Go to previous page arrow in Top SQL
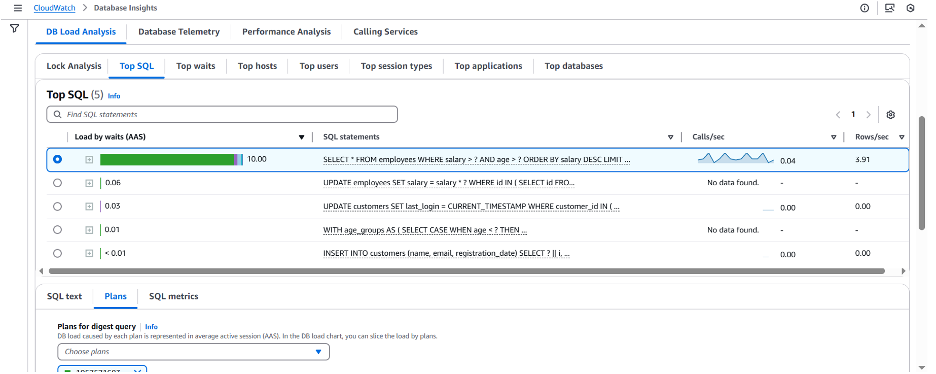936x374 pixels. coord(838,115)
